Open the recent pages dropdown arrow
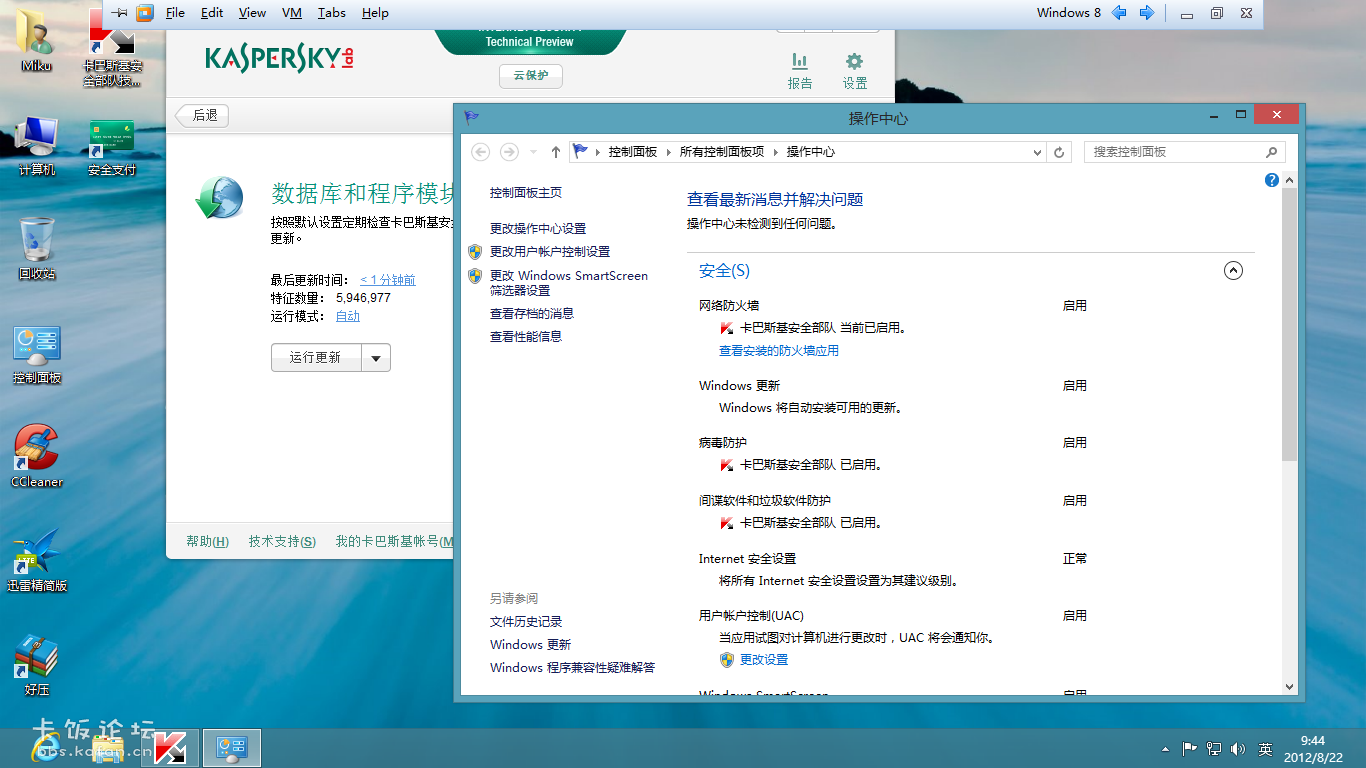 (x=533, y=152)
